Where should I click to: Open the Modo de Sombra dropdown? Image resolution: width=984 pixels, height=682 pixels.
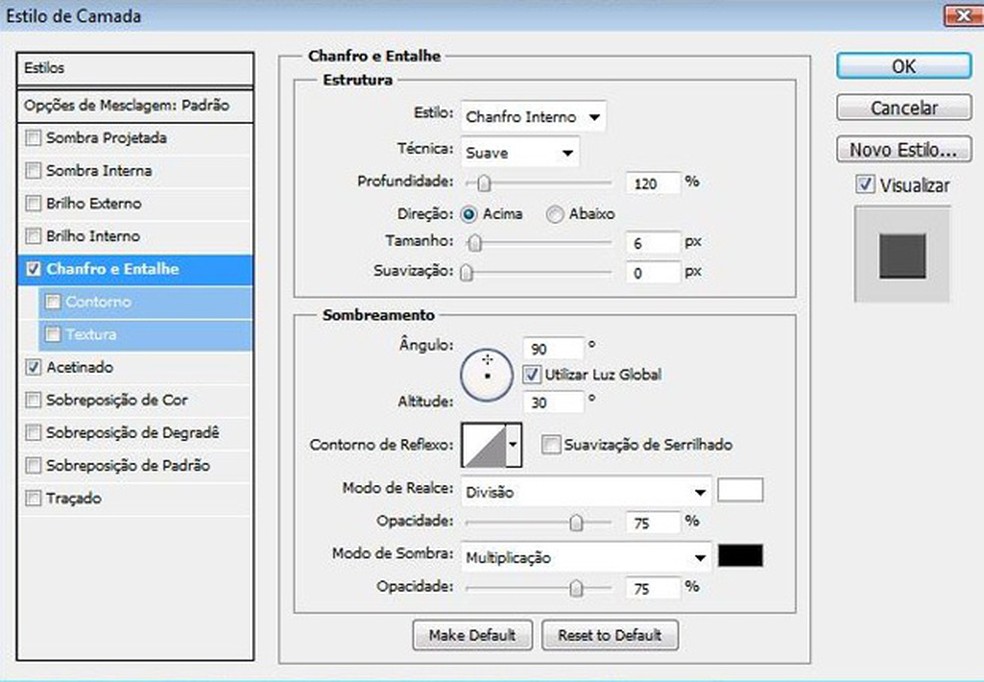(x=586, y=557)
